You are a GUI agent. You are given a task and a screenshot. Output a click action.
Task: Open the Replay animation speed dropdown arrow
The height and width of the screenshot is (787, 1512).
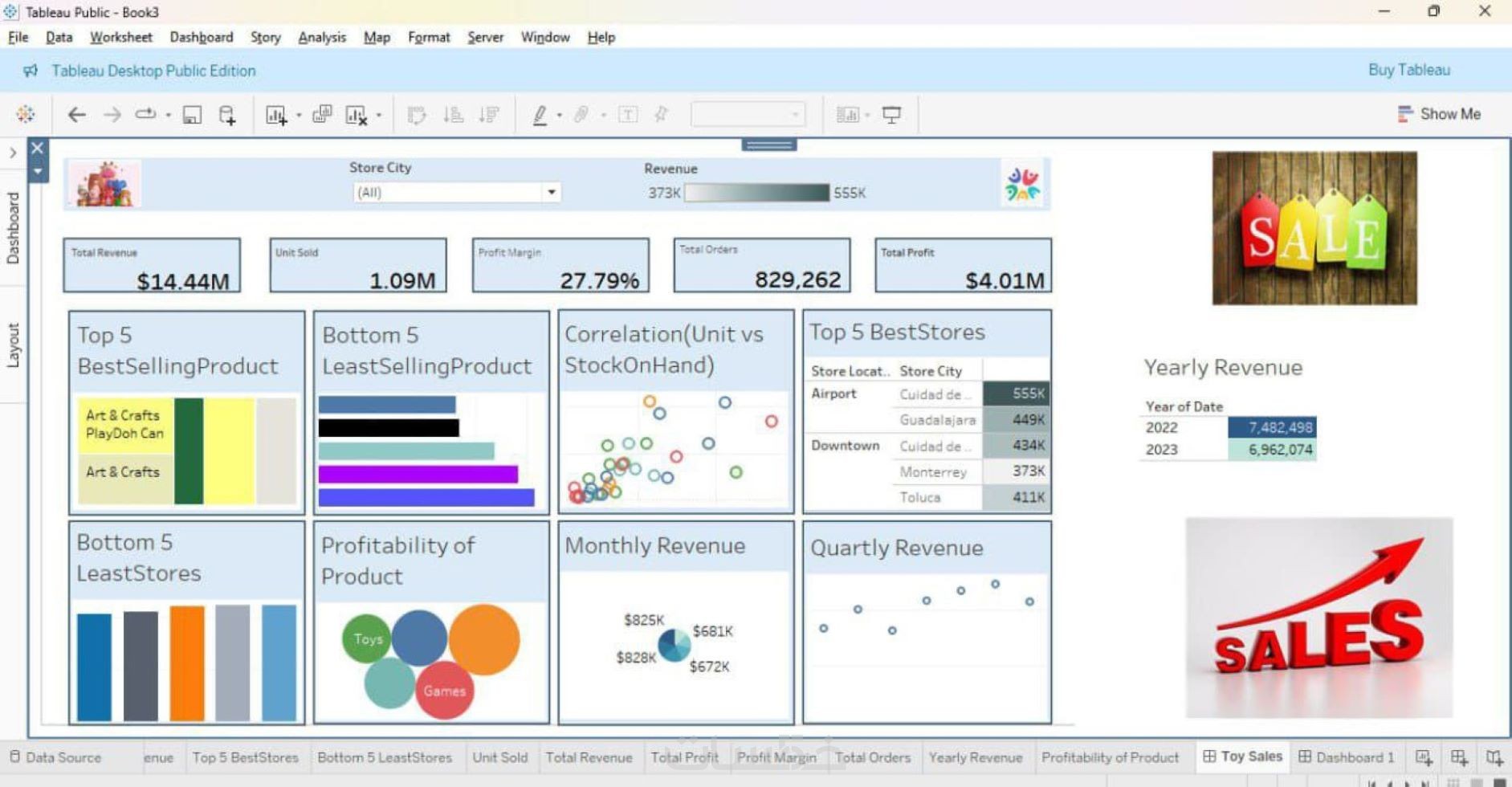pos(168,116)
